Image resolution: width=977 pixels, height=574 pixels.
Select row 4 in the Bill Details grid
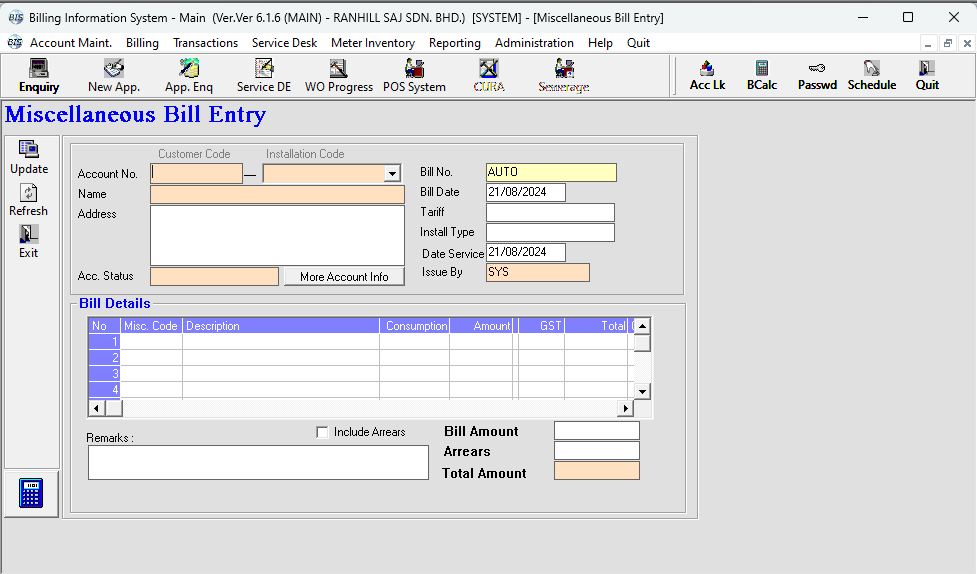[361, 390]
